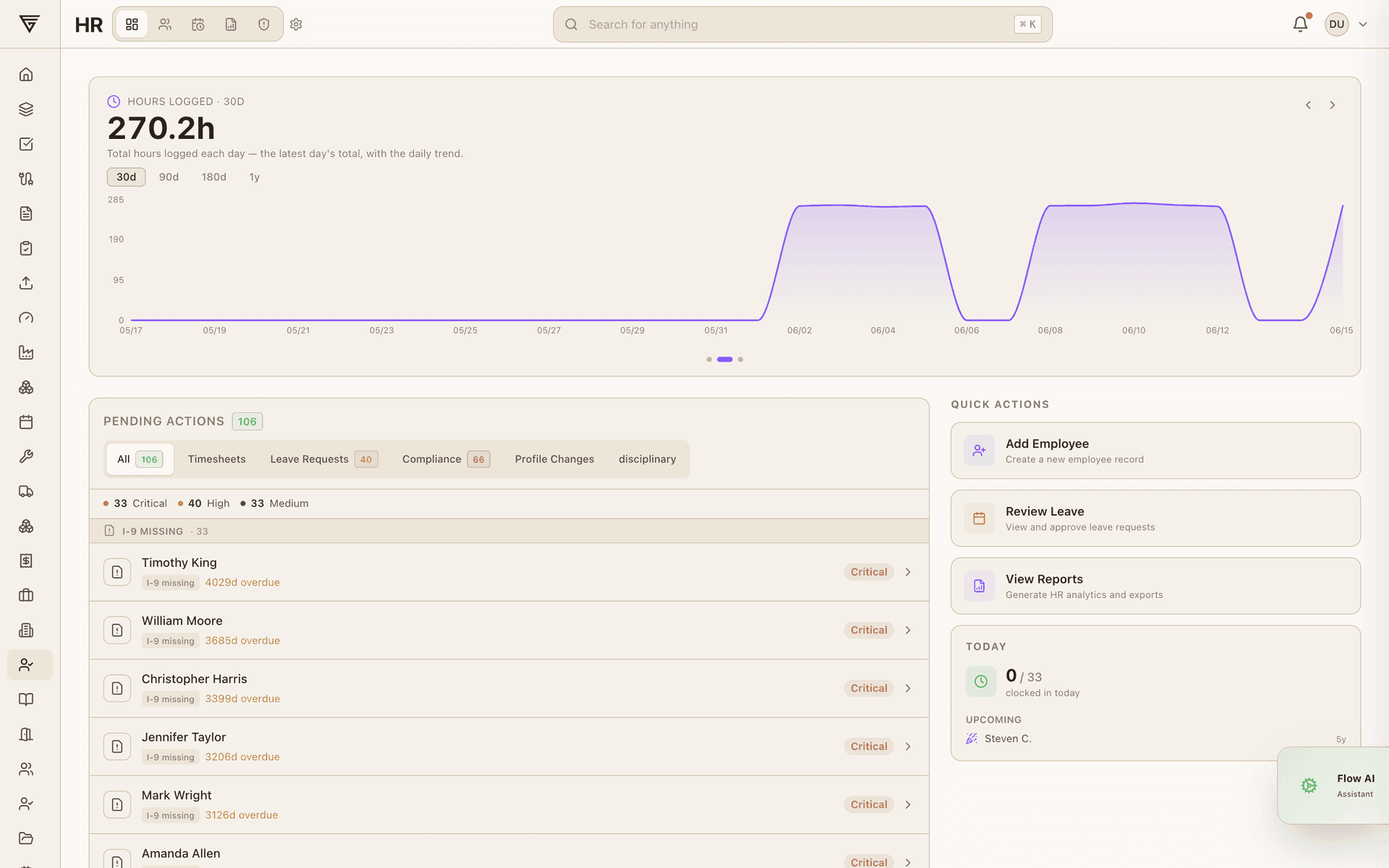Open the open book sidebar icon
The image size is (1389, 868).
(26, 699)
